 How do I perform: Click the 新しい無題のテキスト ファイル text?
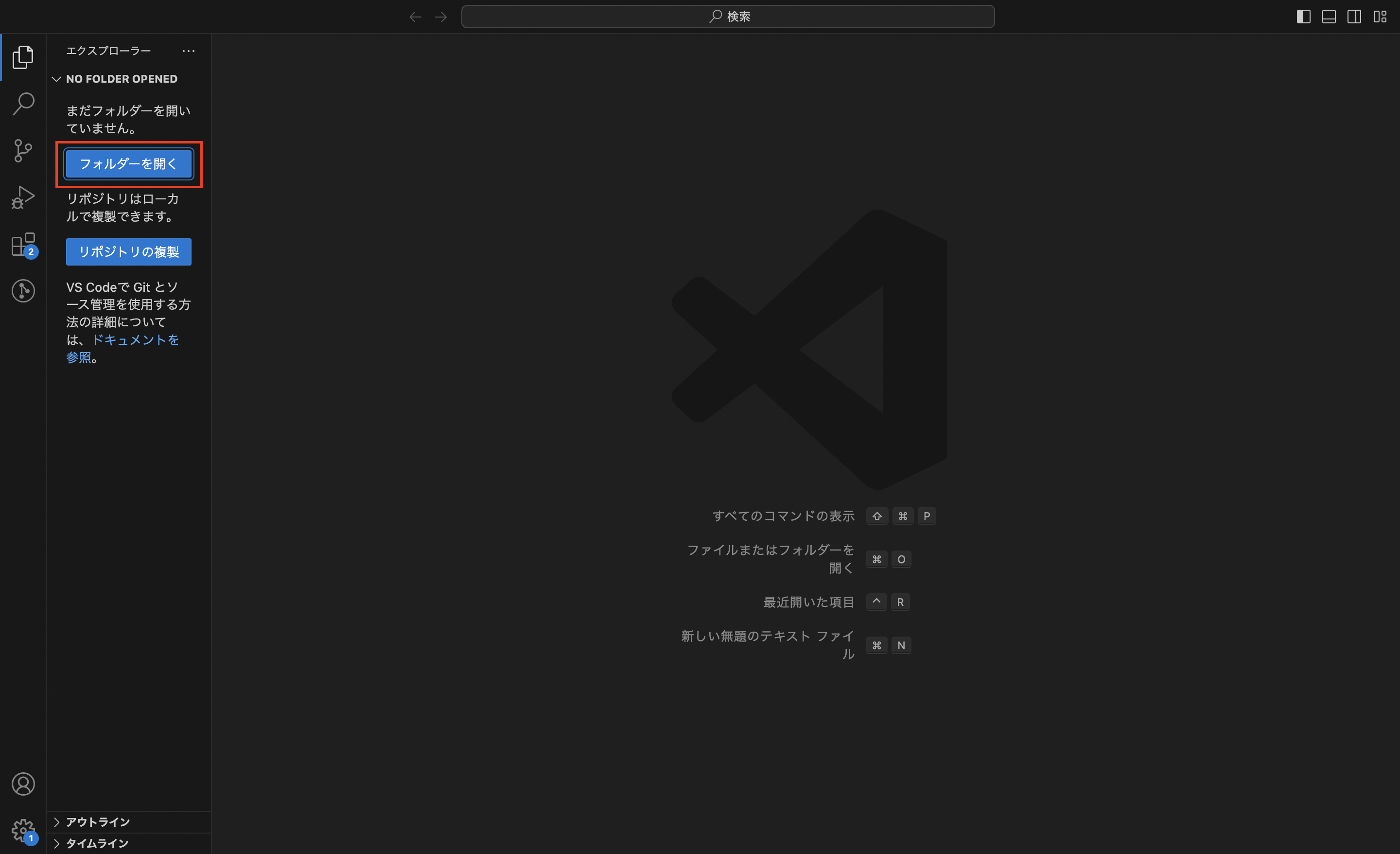tap(768, 645)
